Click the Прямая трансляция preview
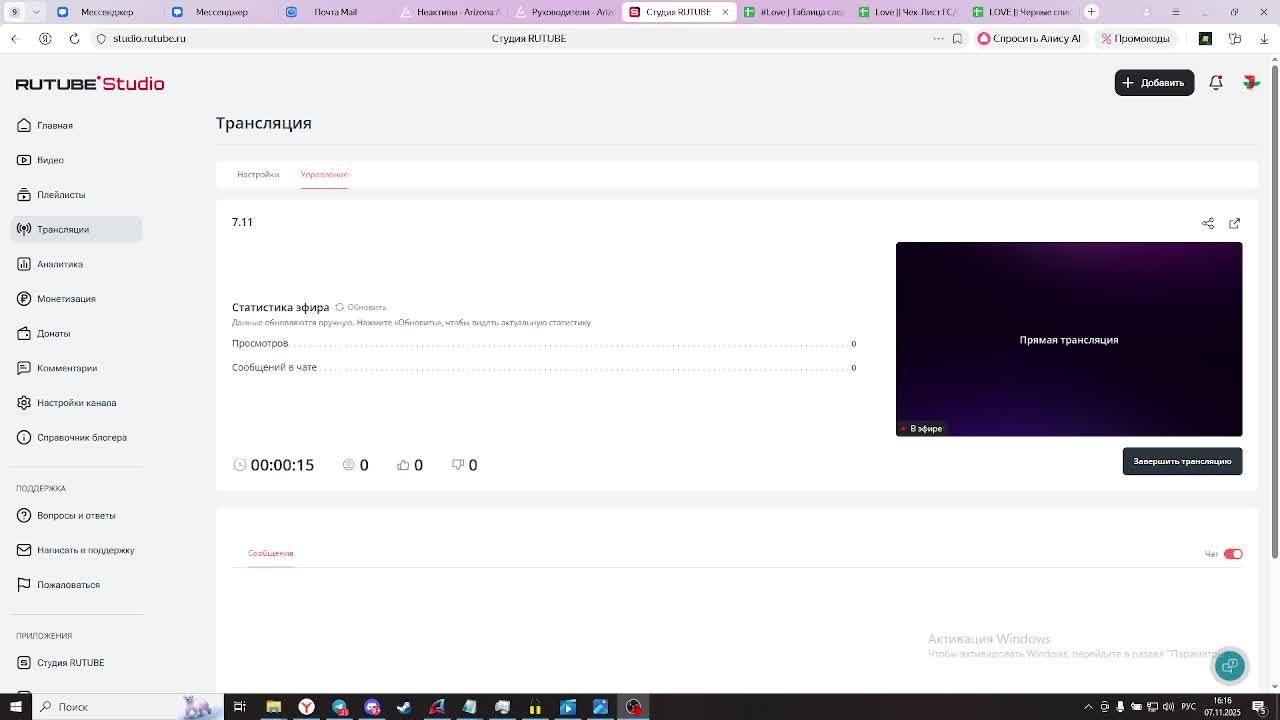This screenshot has width=1280, height=720. [x=1069, y=339]
